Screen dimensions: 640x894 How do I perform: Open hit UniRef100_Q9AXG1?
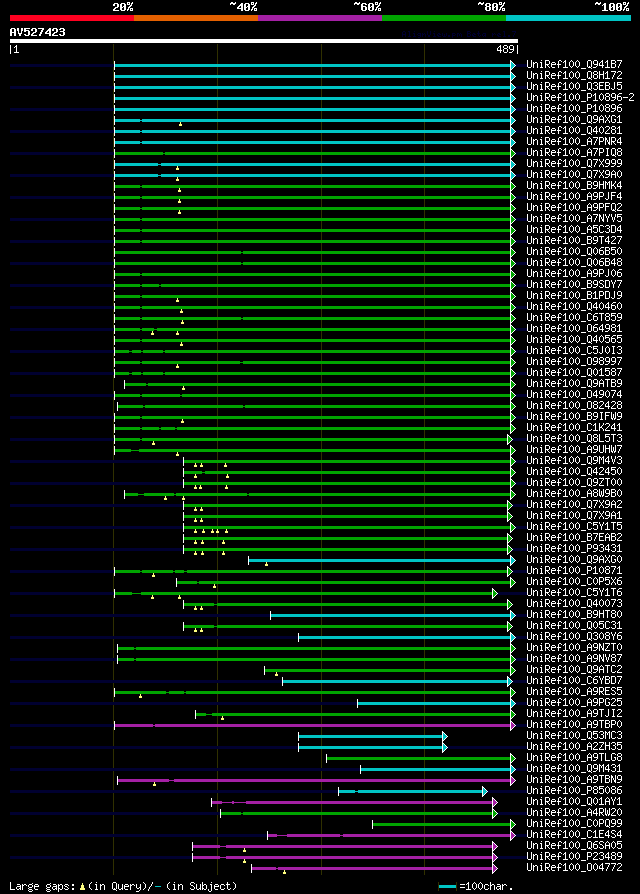[x=574, y=120]
